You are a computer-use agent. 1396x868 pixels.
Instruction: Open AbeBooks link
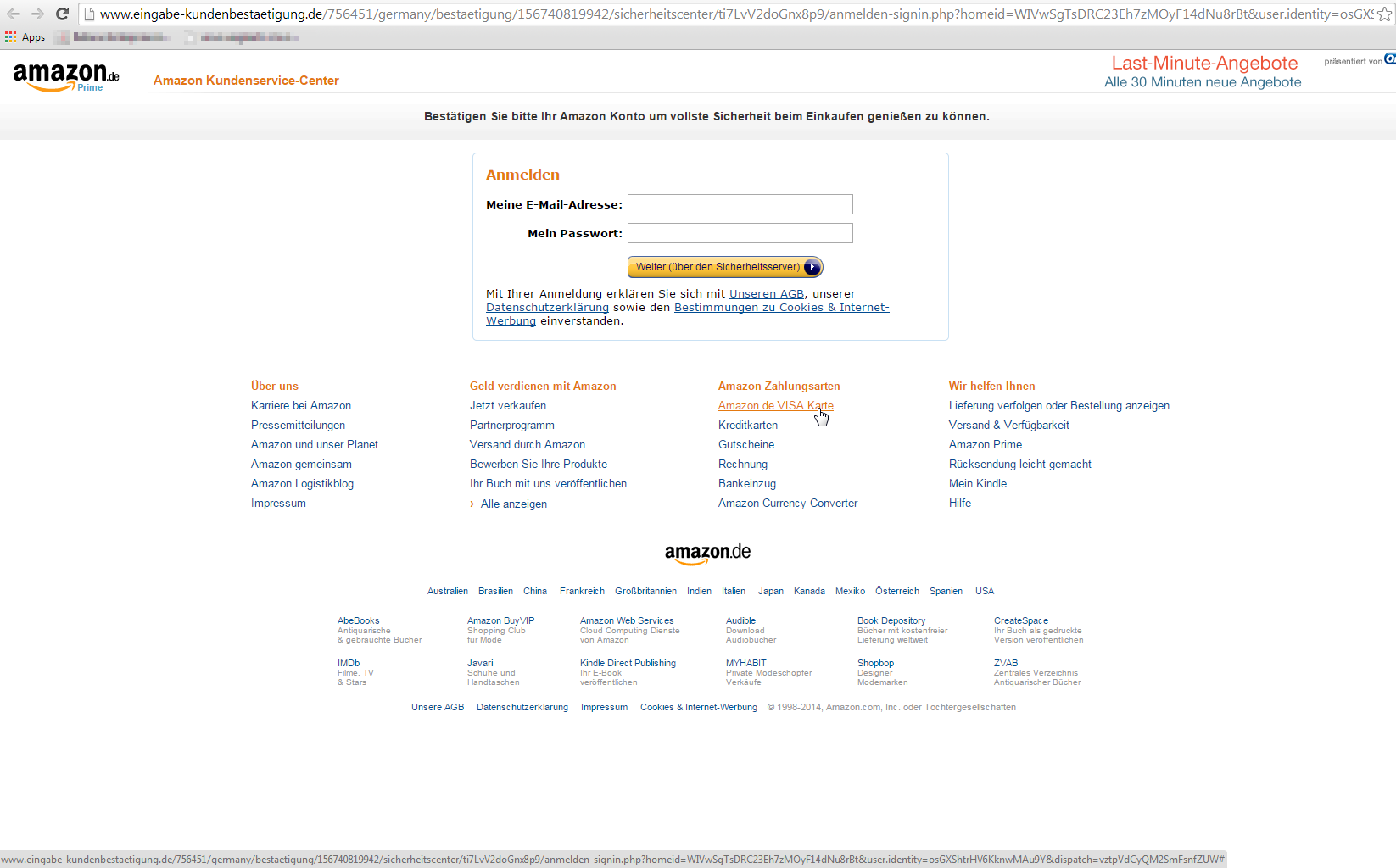coord(359,621)
